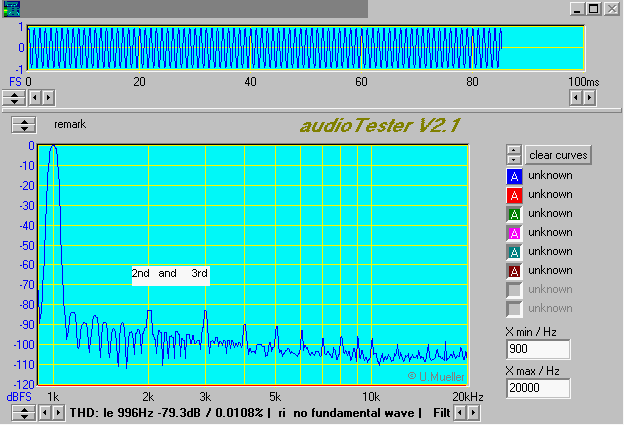The height and width of the screenshot is (425, 624).
Task: Click the X min / Hz input field
Action: click(x=538, y=349)
